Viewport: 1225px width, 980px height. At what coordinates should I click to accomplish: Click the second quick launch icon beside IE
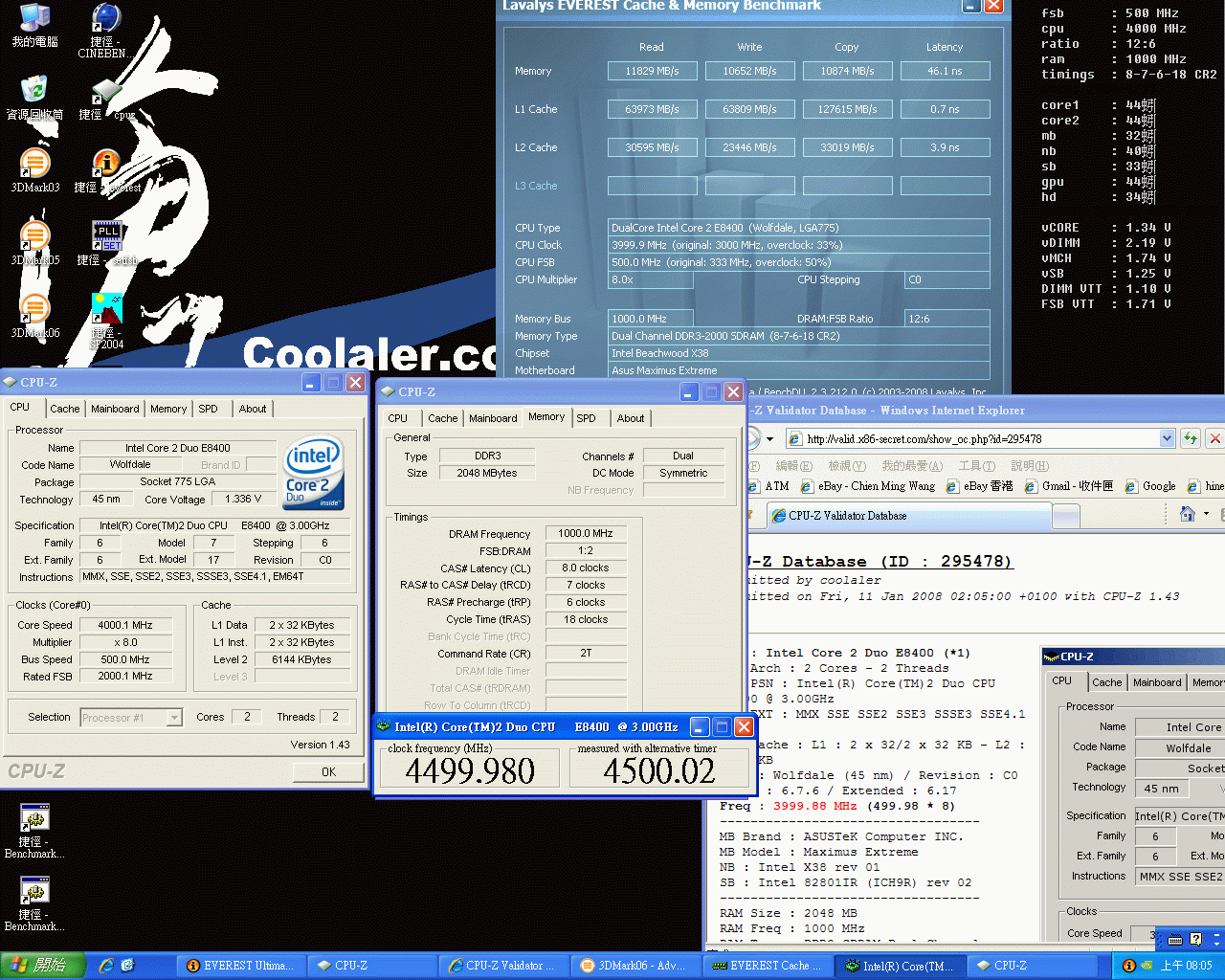127,966
